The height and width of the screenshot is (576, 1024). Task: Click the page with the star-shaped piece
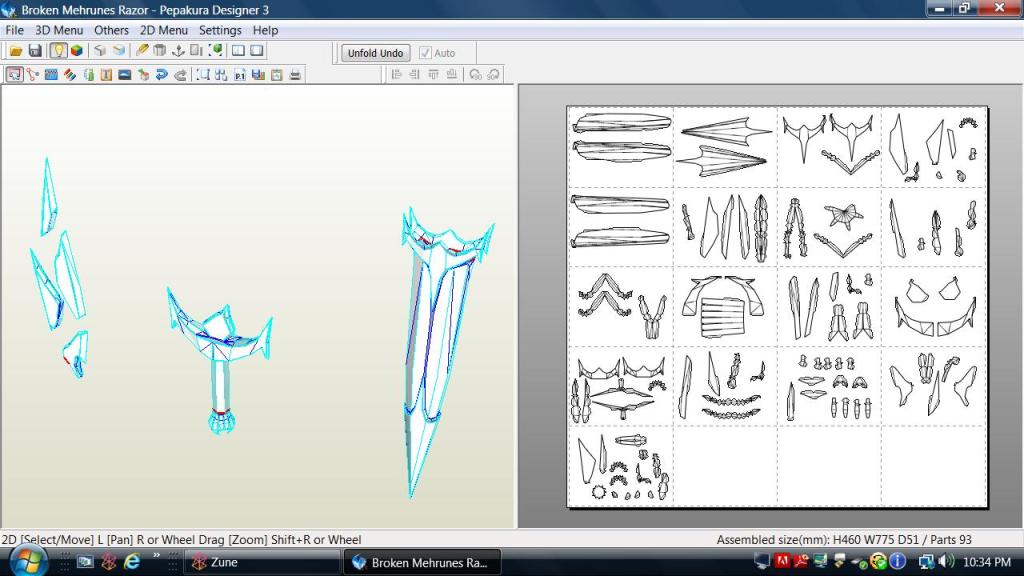(x=829, y=227)
